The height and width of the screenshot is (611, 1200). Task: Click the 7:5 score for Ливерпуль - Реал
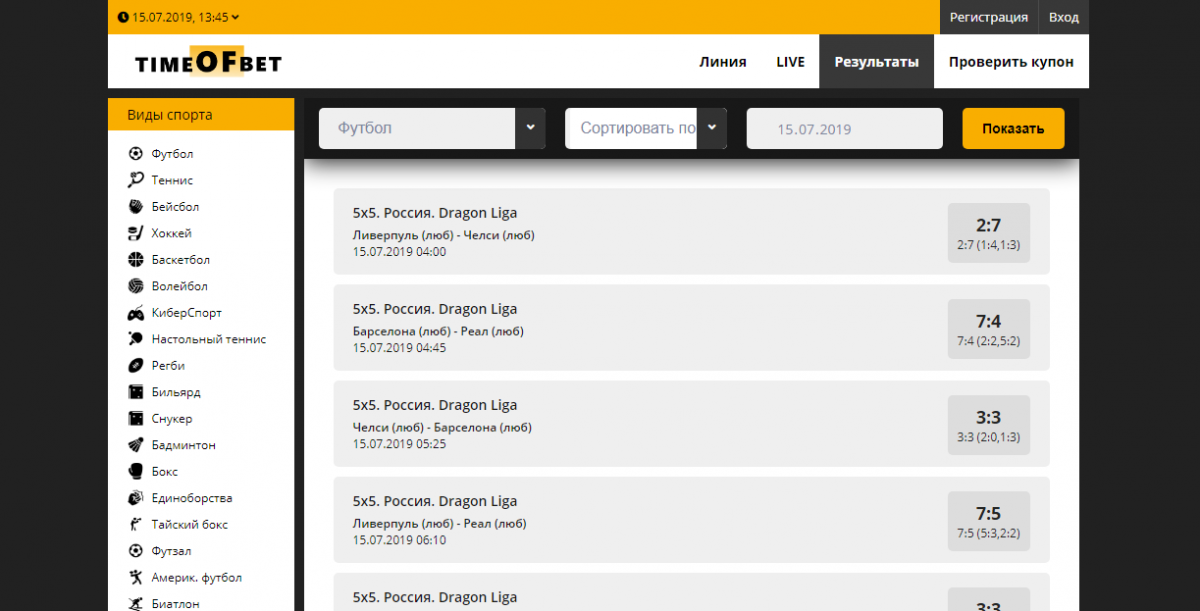coord(989,520)
